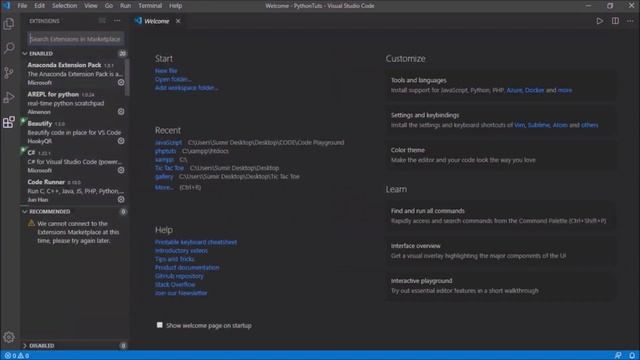Click the Open folder link
The image size is (640, 360).
(173, 79)
